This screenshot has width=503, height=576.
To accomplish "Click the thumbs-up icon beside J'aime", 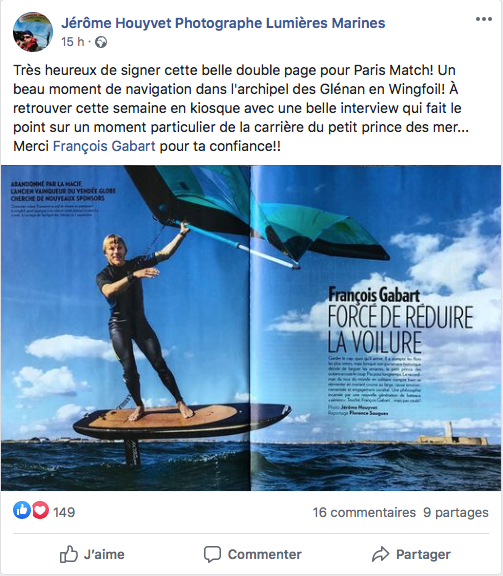I will click(69, 554).
